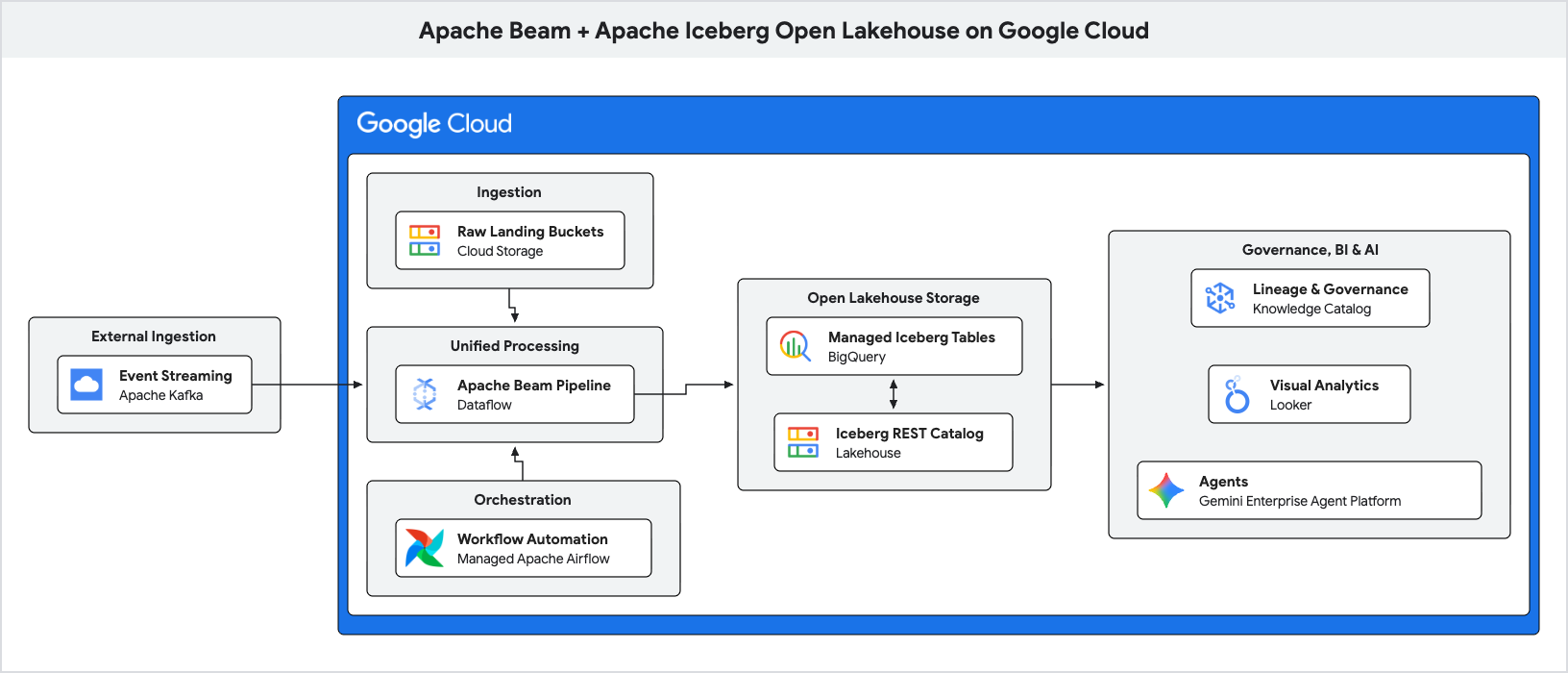Select the "BigQuery" subtitle

coord(857,357)
